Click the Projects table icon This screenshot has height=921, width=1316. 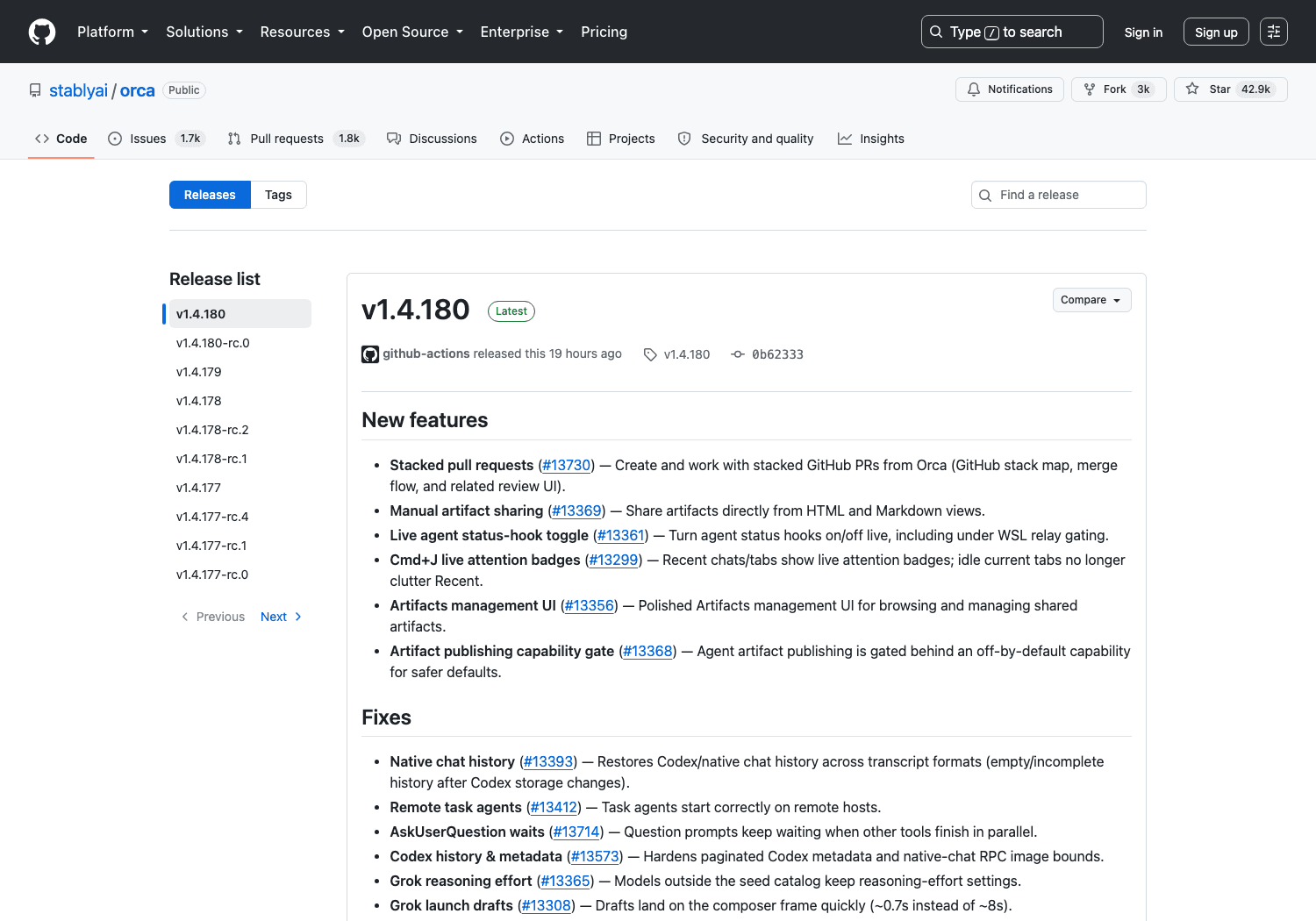pyautogui.click(x=594, y=139)
